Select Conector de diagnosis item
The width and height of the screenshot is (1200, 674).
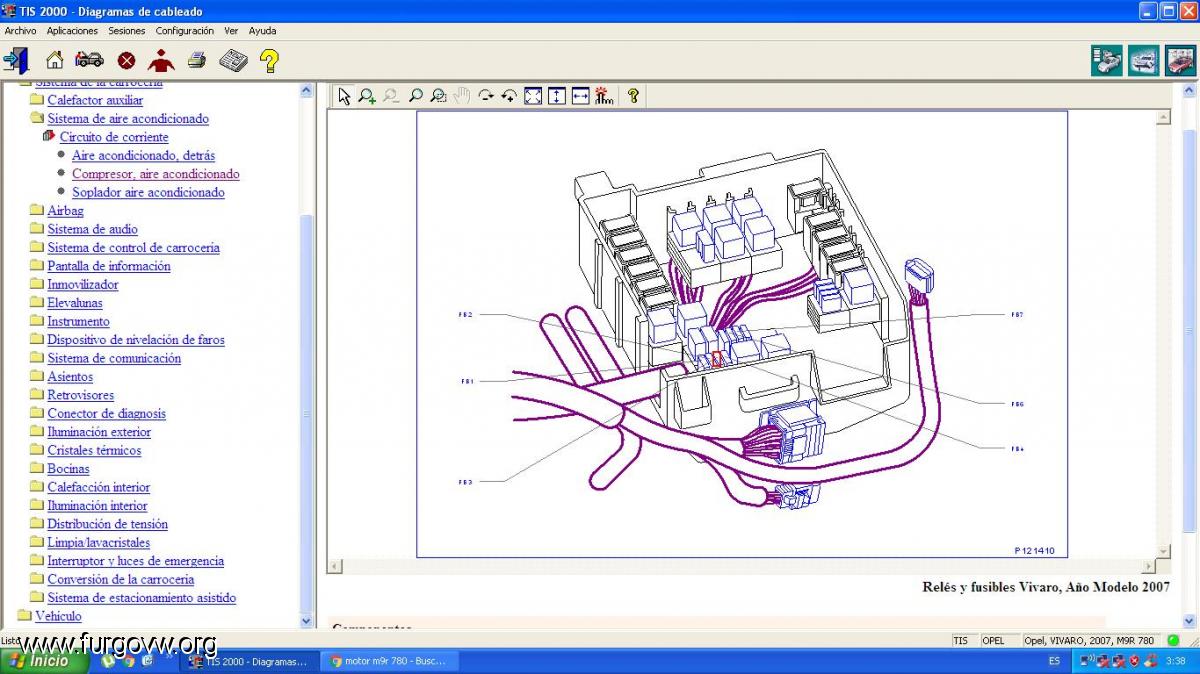106,414
